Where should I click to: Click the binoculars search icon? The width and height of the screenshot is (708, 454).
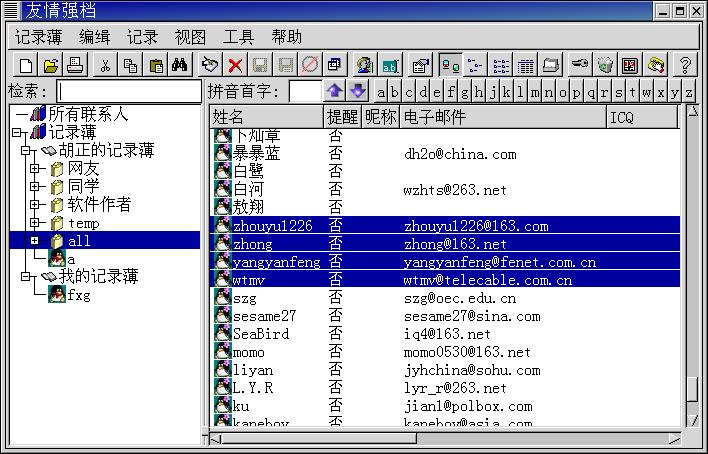click(x=180, y=65)
